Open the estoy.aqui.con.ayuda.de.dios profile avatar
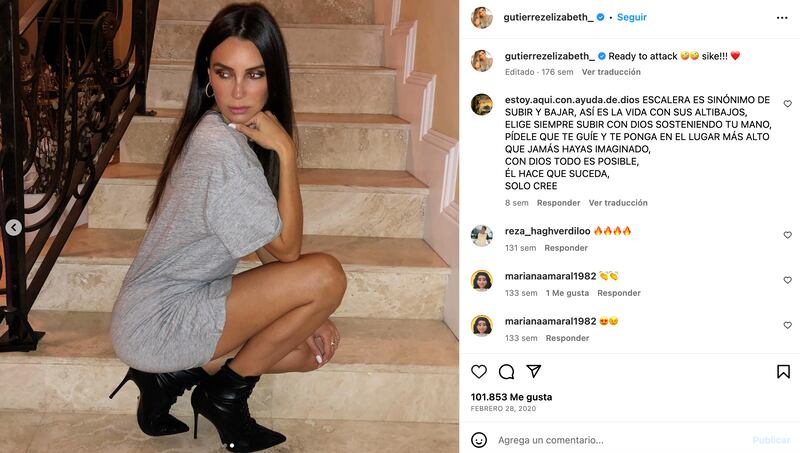This screenshot has height=453, width=800. click(482, 105)
